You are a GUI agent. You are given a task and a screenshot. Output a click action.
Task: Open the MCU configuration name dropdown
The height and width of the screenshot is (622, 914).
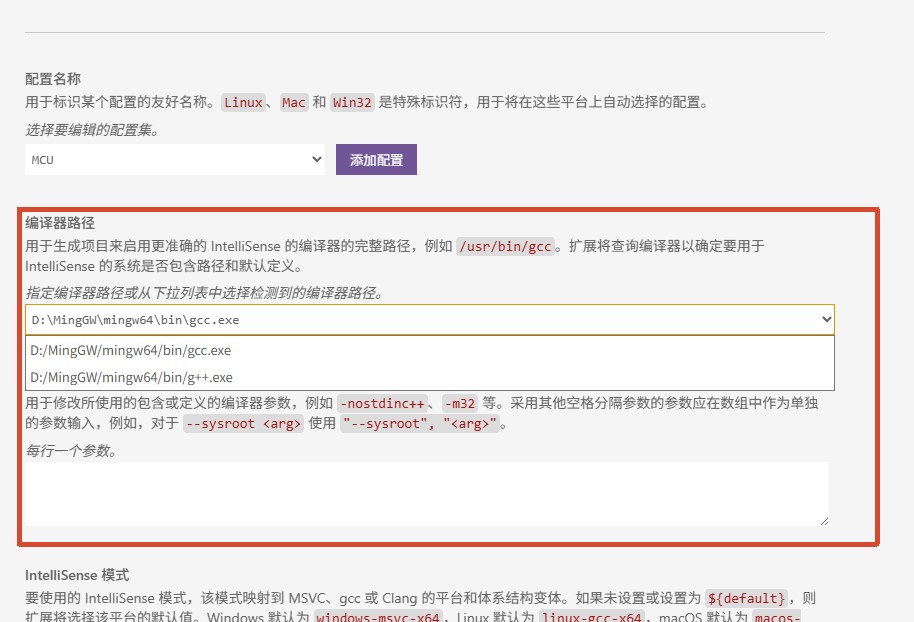point(174,159)
